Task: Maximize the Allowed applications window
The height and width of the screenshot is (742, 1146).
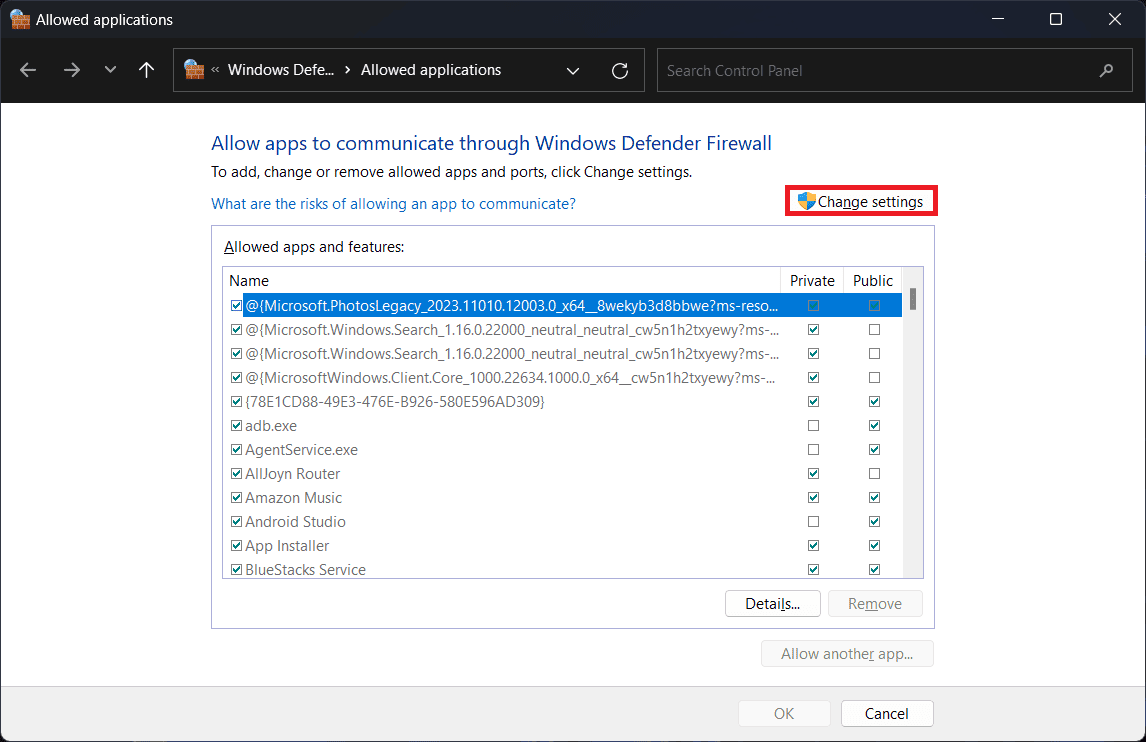Action: pos(1056,19)
